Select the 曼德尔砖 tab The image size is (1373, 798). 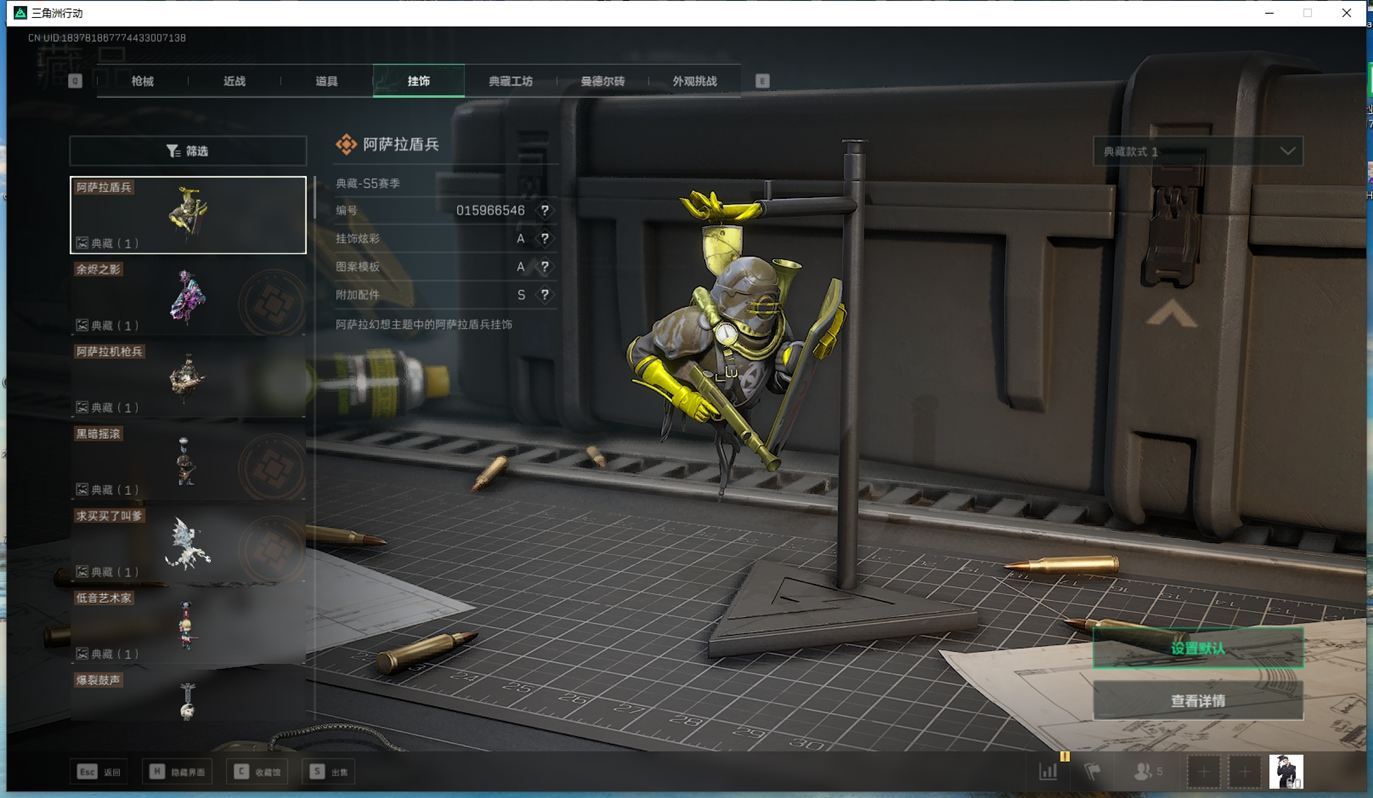click(x=602, y=81)
